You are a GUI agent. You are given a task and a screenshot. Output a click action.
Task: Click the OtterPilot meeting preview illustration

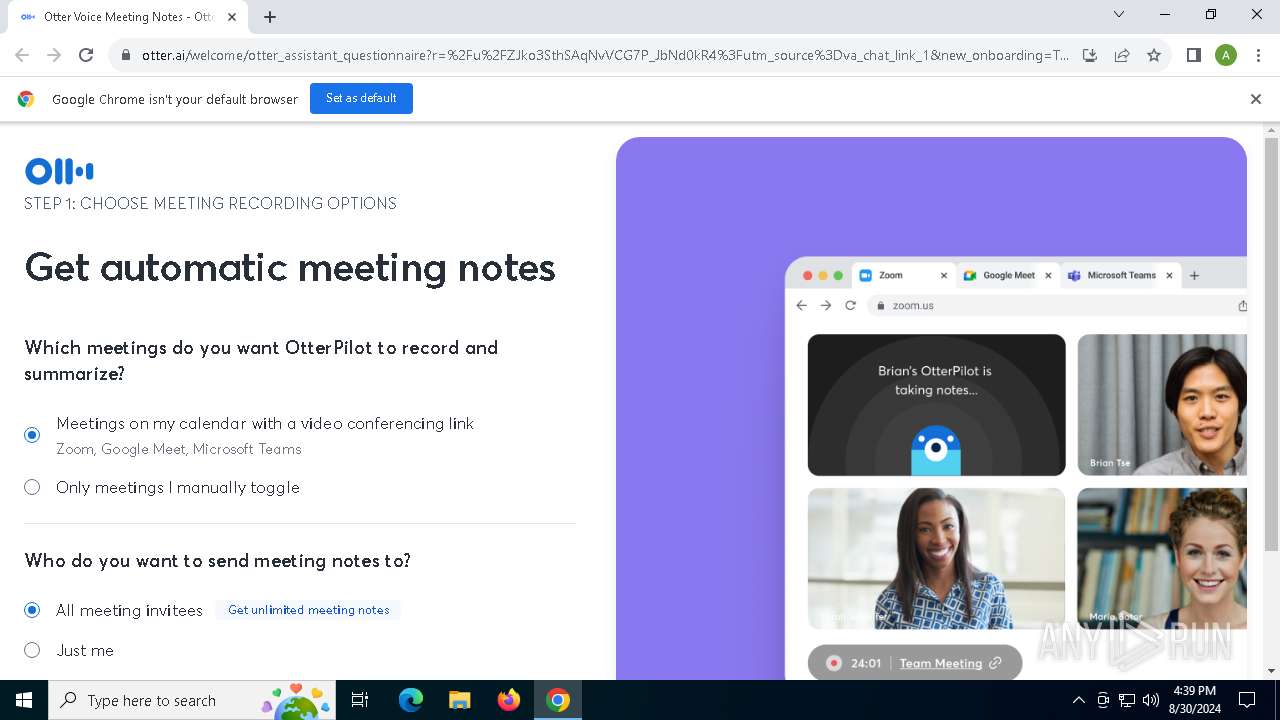[x=931, y=408]
